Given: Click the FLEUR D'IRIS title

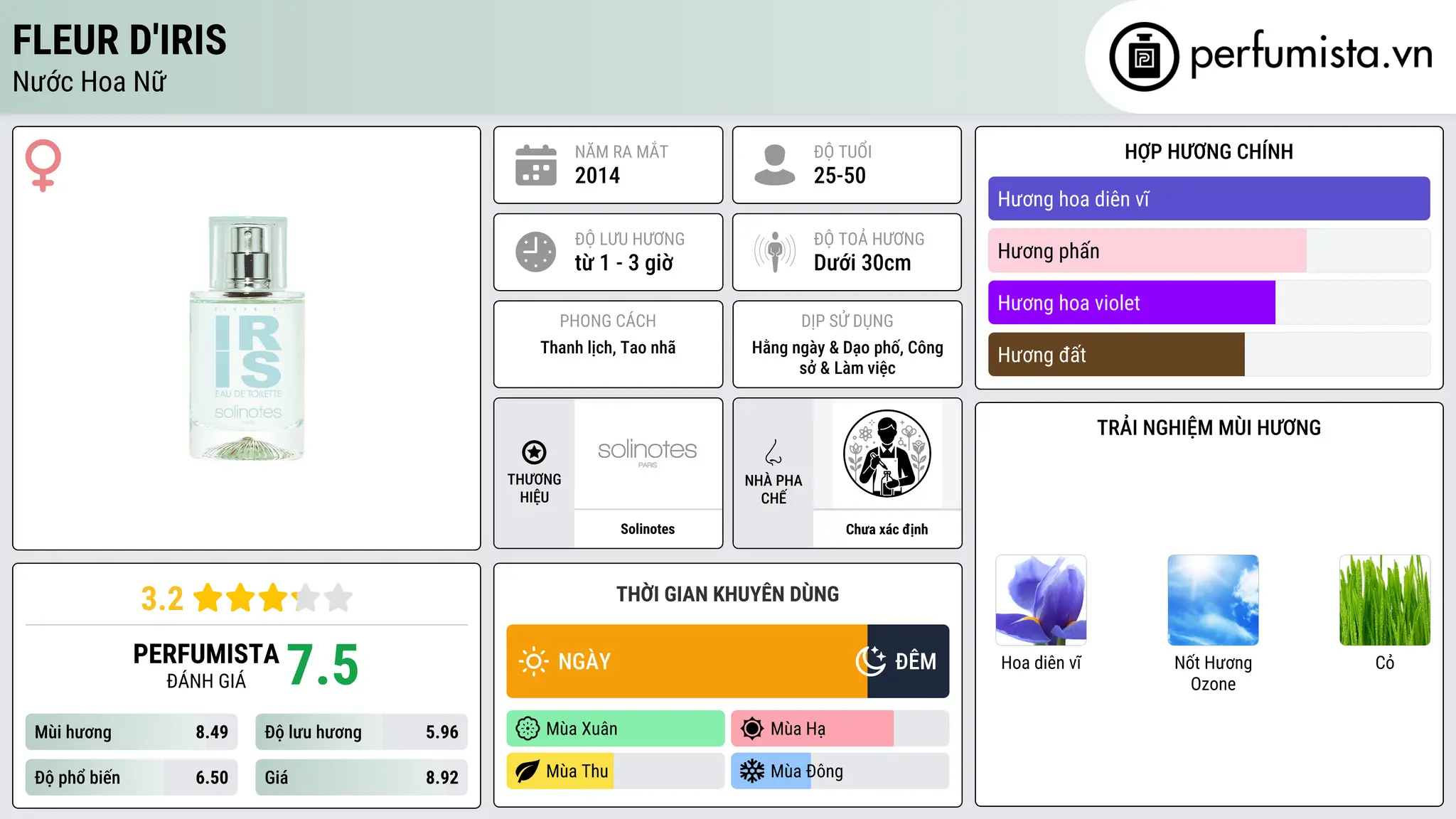Looking at the screenshot, I should [119, 40].
